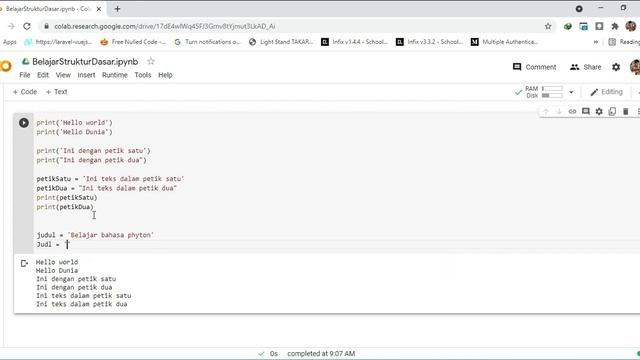Screen dimensions: 640x360
Task: Add a new Text cell
Action: [x=57, y=92]
